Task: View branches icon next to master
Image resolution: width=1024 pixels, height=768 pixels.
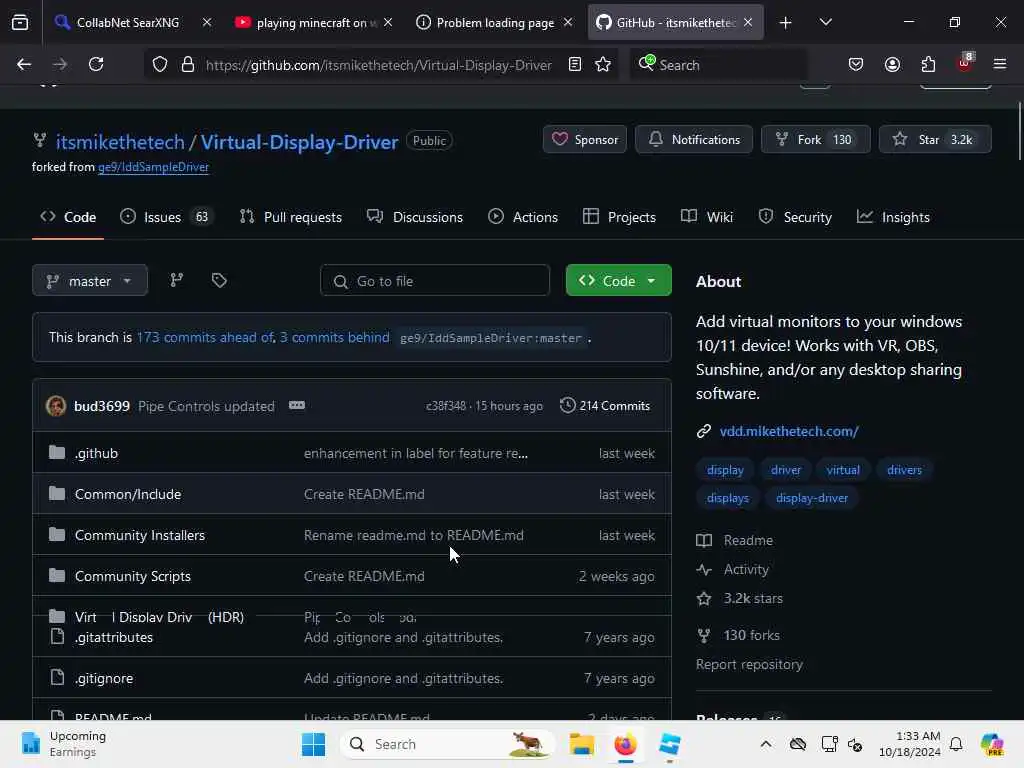Action: click(x=176, y=280)
